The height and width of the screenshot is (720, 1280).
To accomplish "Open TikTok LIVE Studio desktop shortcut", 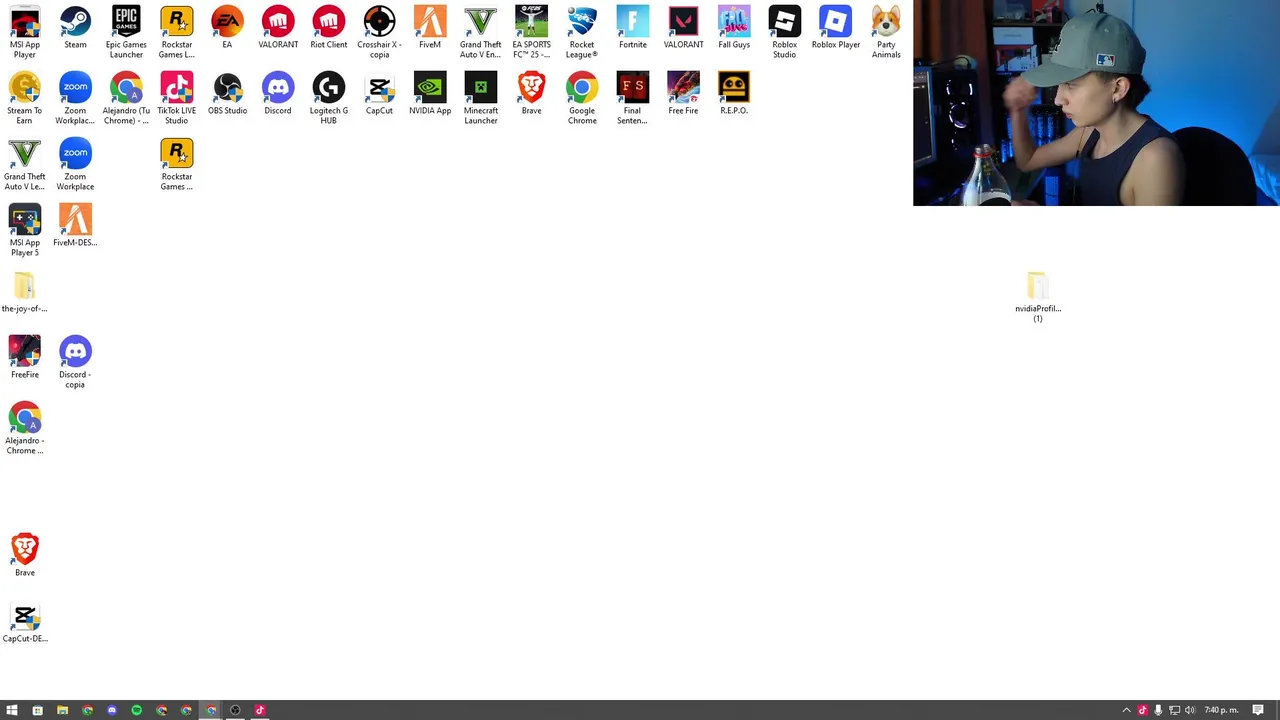I will tap(177, 98).
